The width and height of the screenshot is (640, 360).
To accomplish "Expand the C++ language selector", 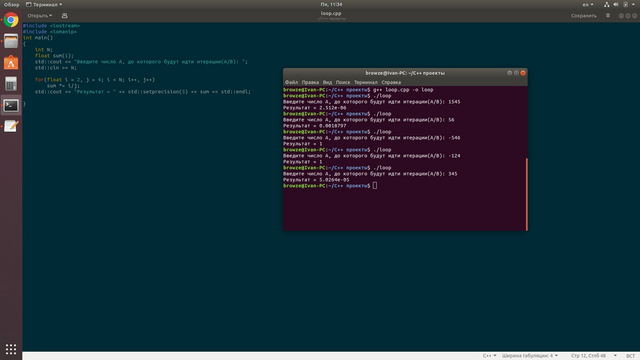I will pyautogui.click(x=489, y=356).
